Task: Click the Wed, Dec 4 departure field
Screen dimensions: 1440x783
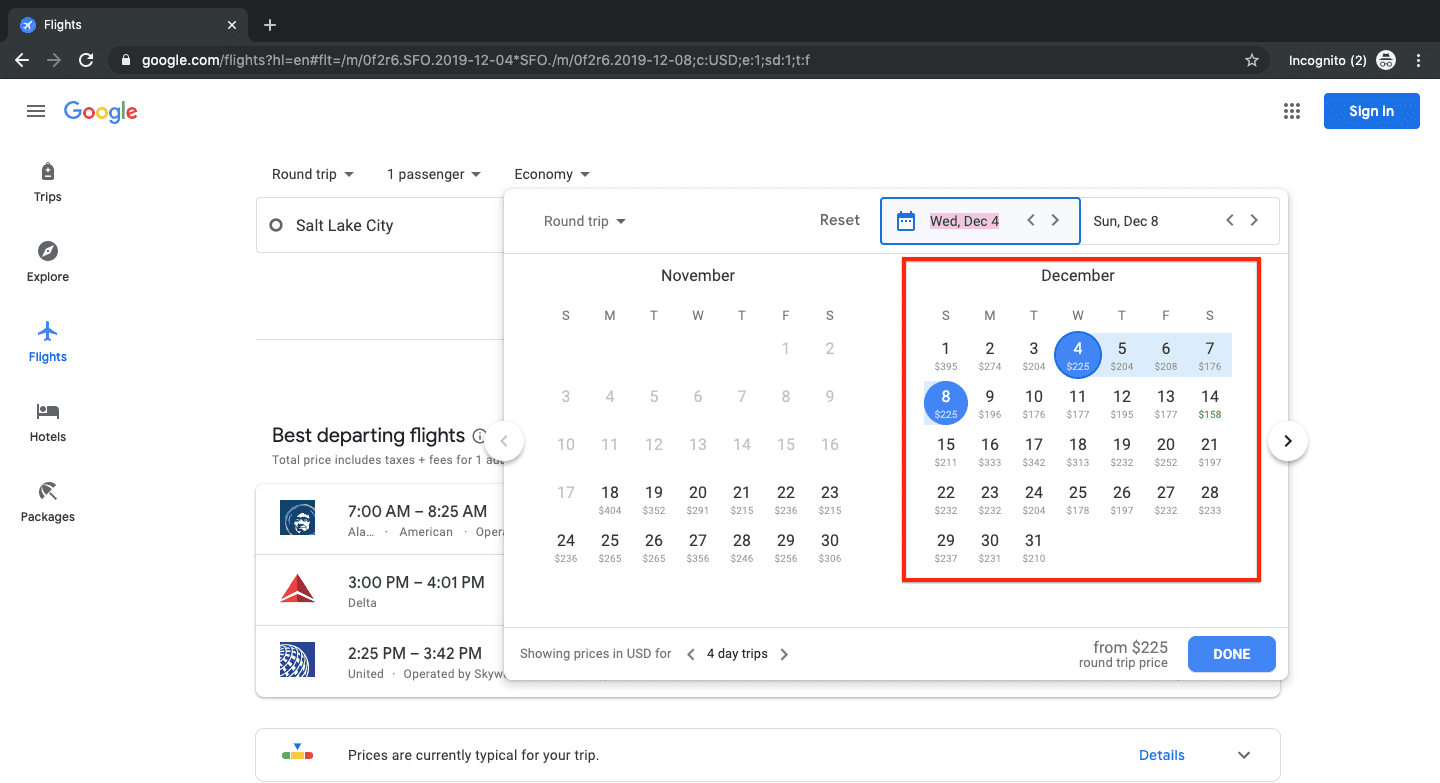Action: pyautogui.click(x=980, y=221)
